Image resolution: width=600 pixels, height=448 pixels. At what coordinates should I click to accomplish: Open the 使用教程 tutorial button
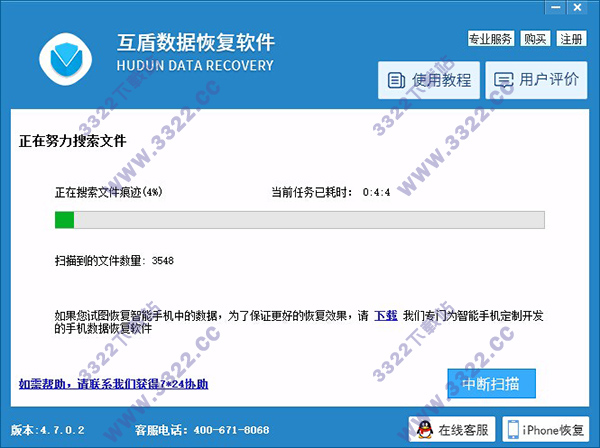pyautogui.click(x=429, y=80)
